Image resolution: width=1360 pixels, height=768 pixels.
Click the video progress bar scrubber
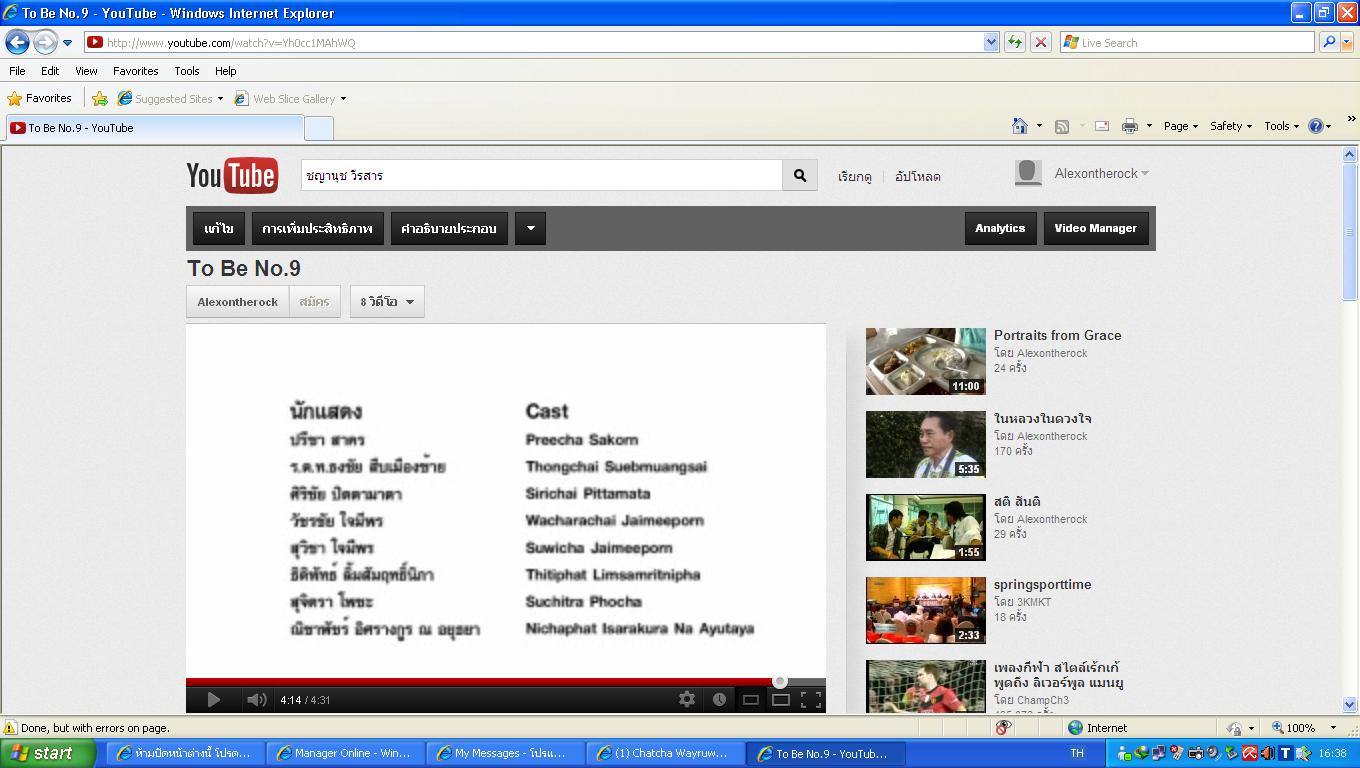(x=780, y=682)
